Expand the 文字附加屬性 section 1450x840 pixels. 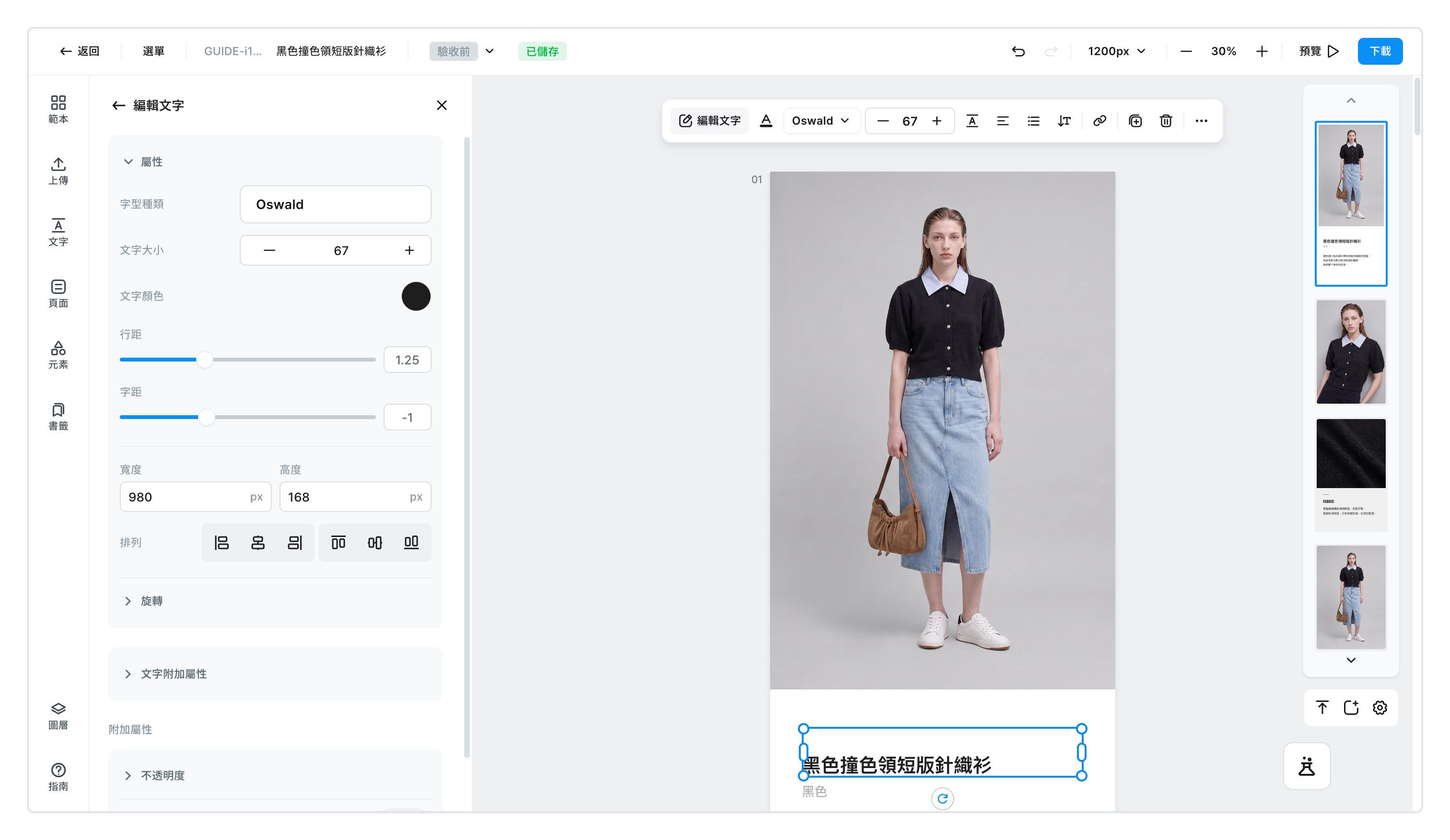pos(165,674)
